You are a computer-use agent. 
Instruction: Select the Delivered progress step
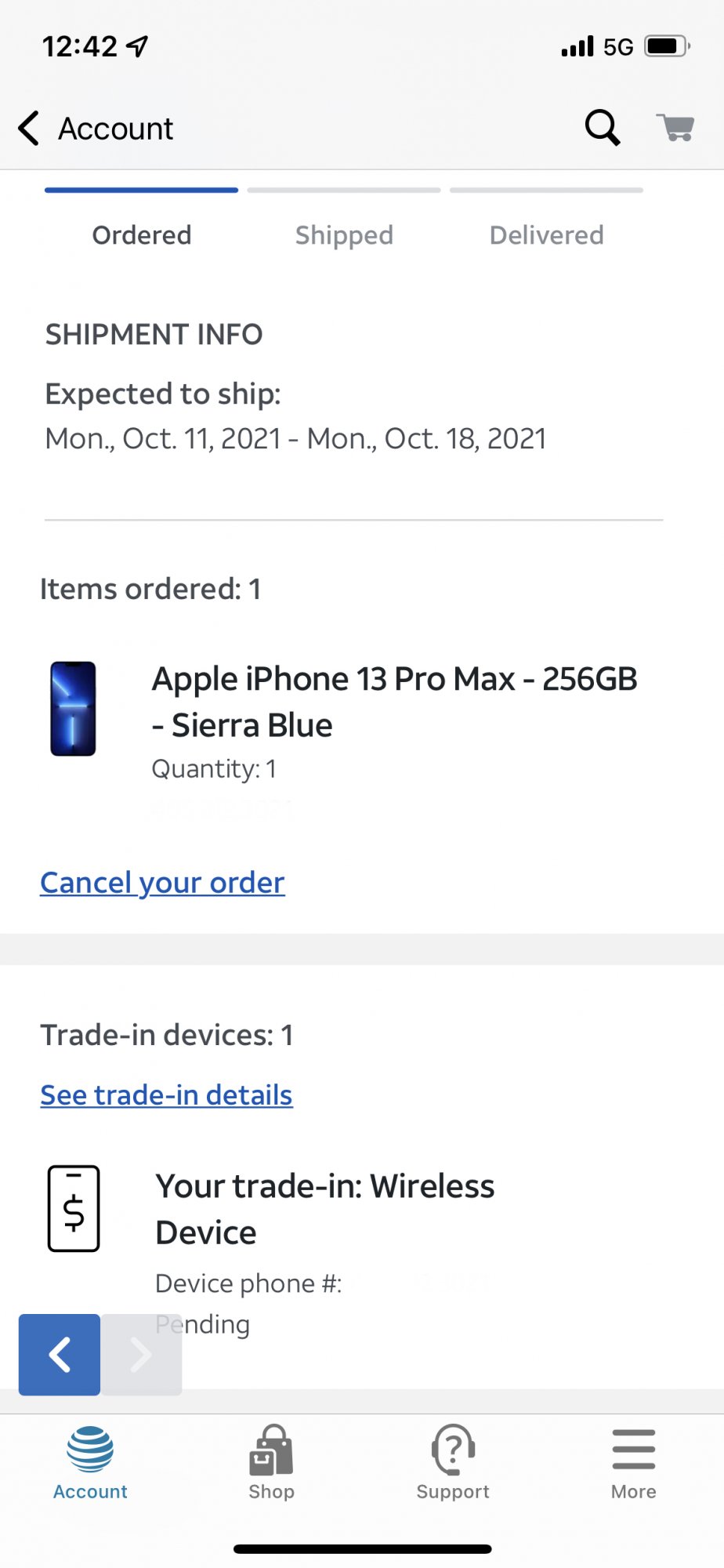tap(547, 235)
